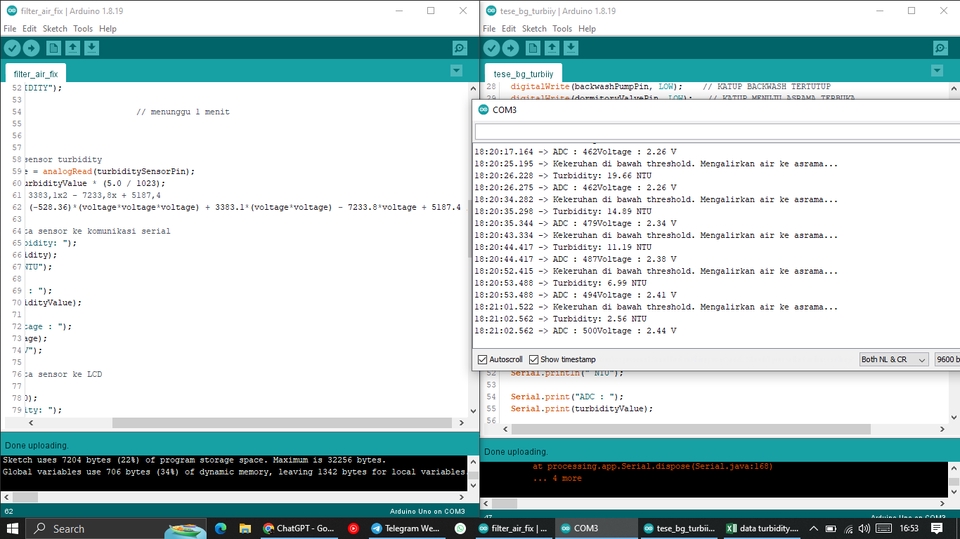Viewport: 960px width, 539px height.
Task: Toggle the Show timestamp checkbox
Action: 534,360
